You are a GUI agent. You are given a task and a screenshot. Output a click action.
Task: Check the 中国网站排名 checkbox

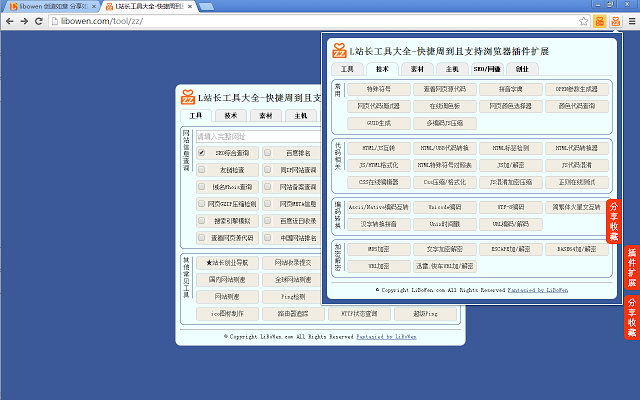(x=268, y=237)
